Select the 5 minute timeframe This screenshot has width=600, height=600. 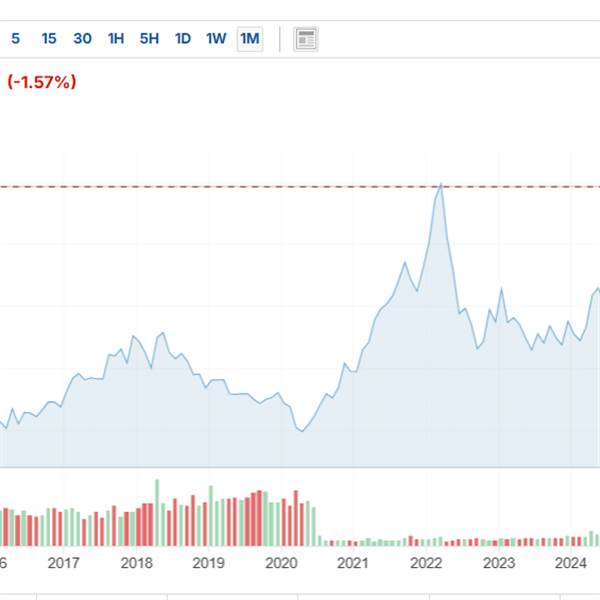point(15,39)
